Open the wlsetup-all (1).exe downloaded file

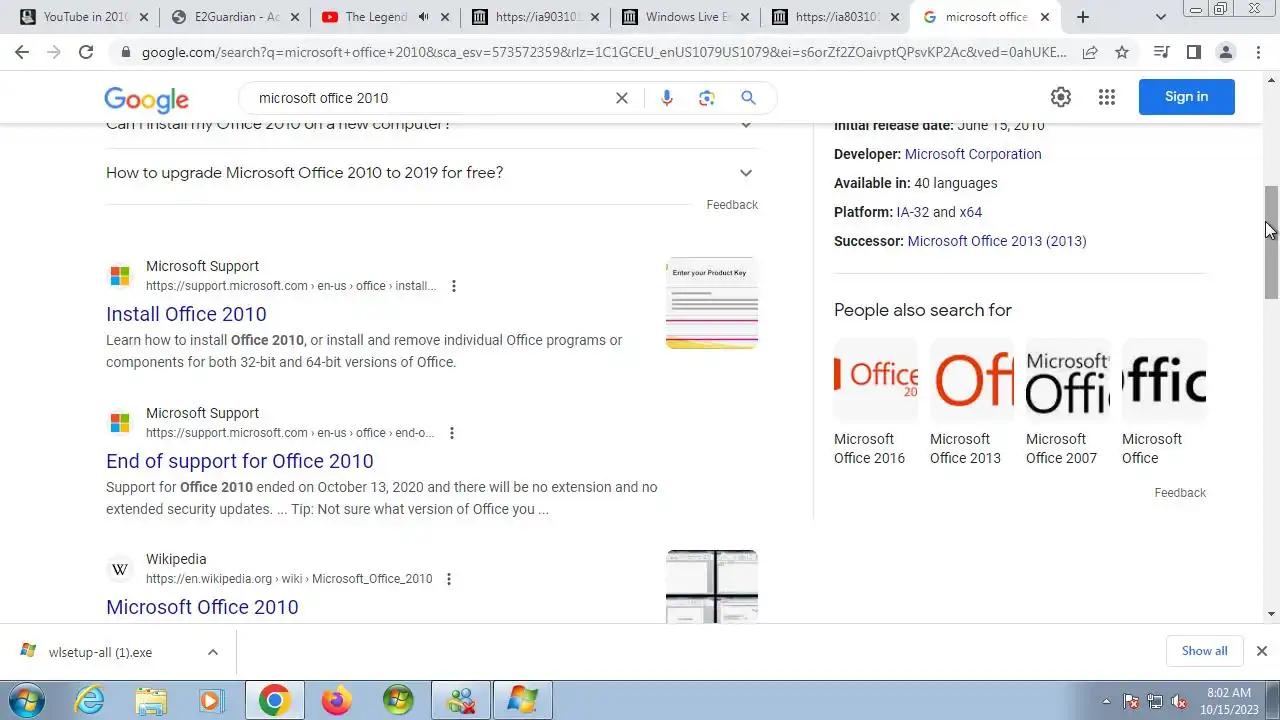tap(100, 652)
